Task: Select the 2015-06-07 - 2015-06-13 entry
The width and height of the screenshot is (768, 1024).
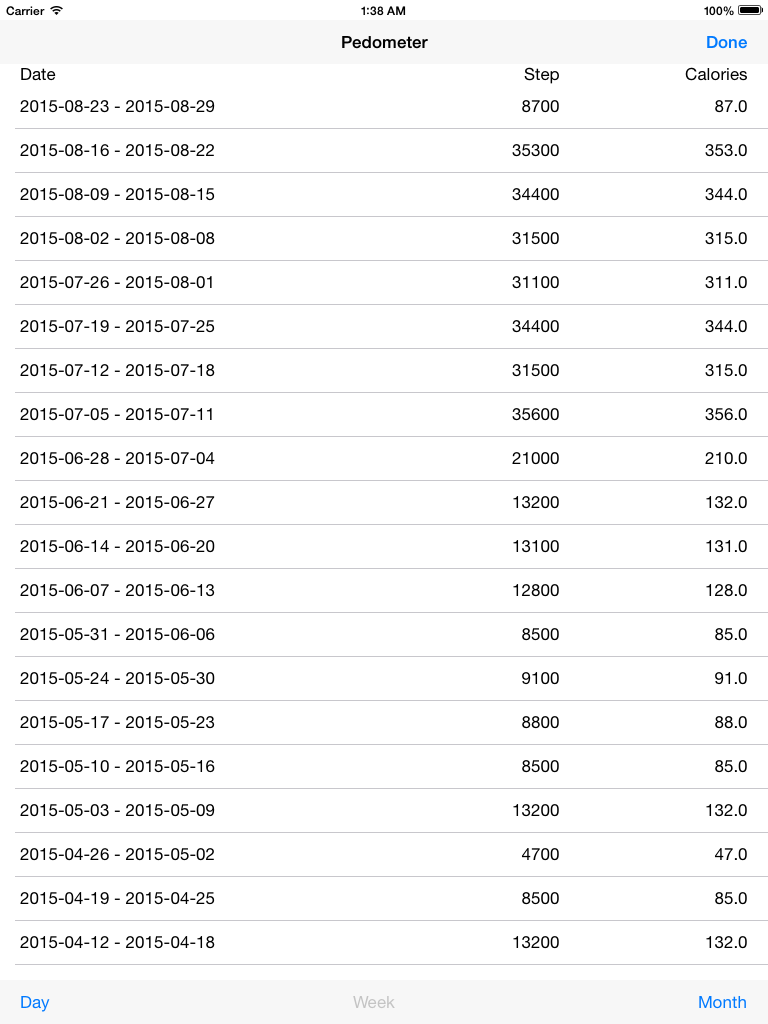Action: 384,590
